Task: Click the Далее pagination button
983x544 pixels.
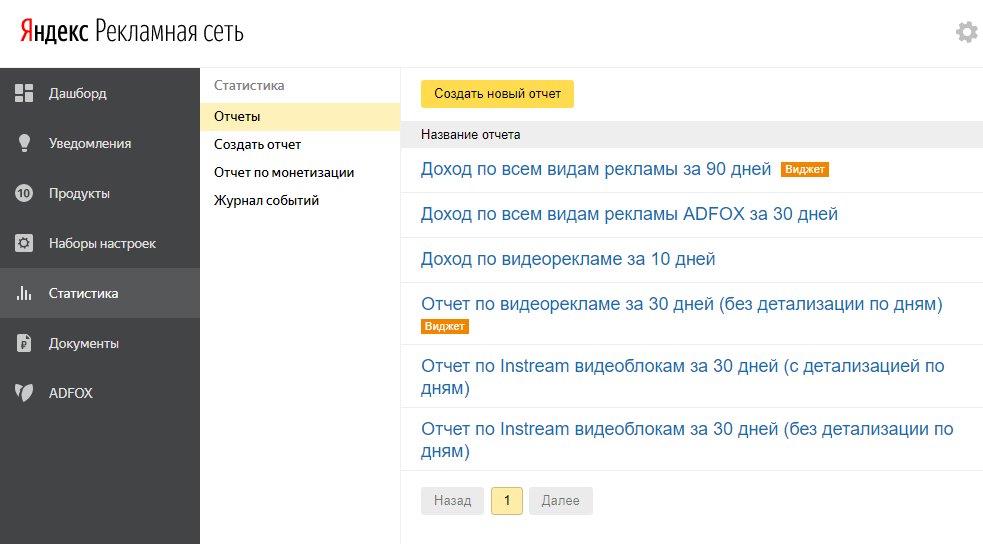Action: pyautogui.click(x=560, y=501)
